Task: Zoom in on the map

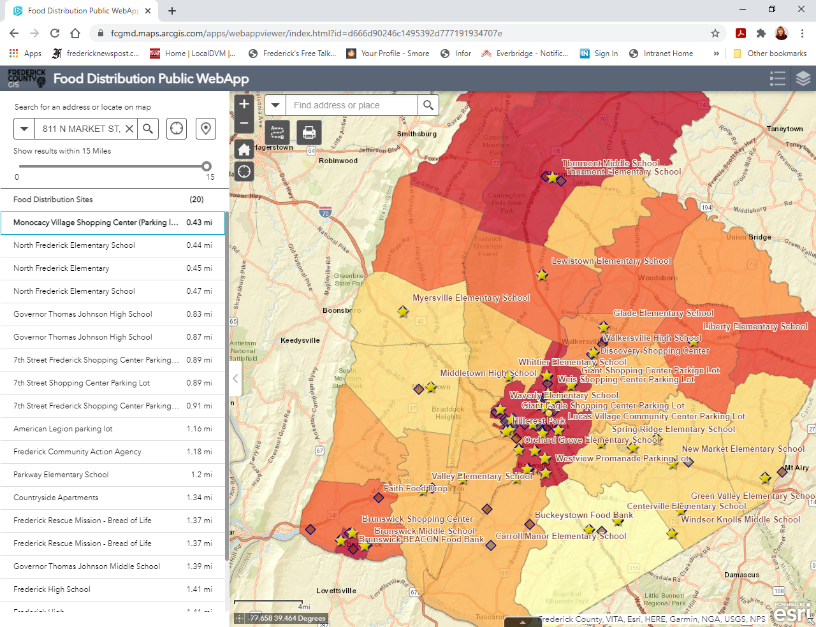Action: 245,103
